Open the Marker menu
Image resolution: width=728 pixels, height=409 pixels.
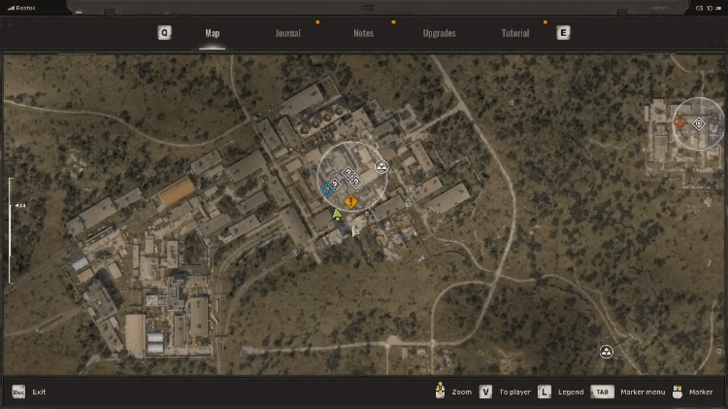tap(643, 392)
